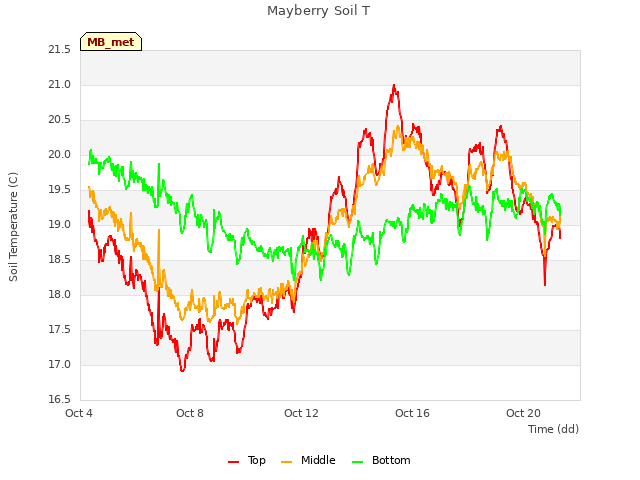Click the orange Middle legend swatch
Image resolution: width=640 pixels, height=480 pixels.
287,462
